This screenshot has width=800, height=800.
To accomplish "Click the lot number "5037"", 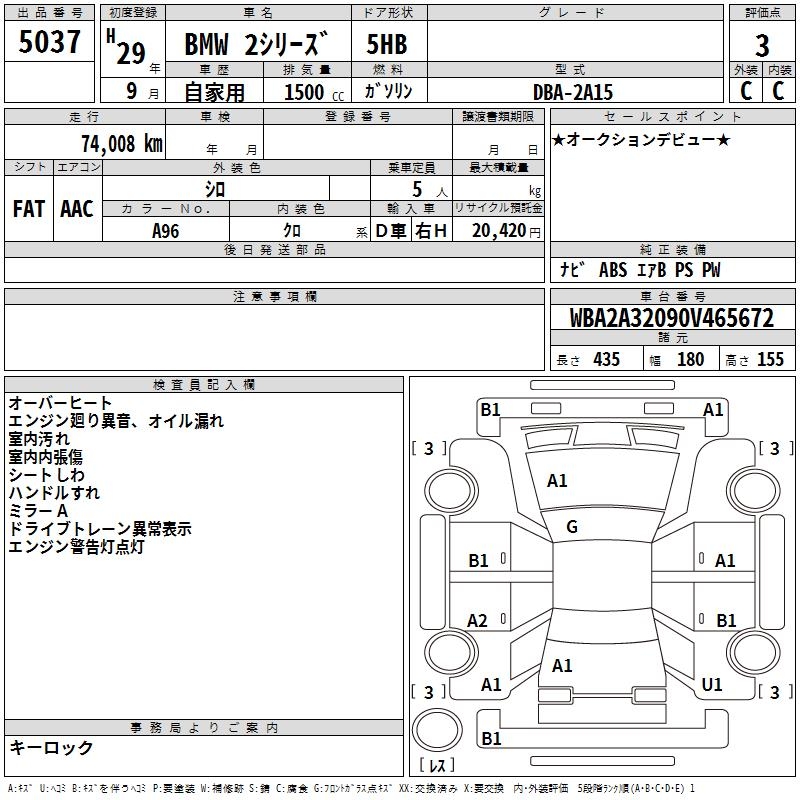I will click(49, 42).
